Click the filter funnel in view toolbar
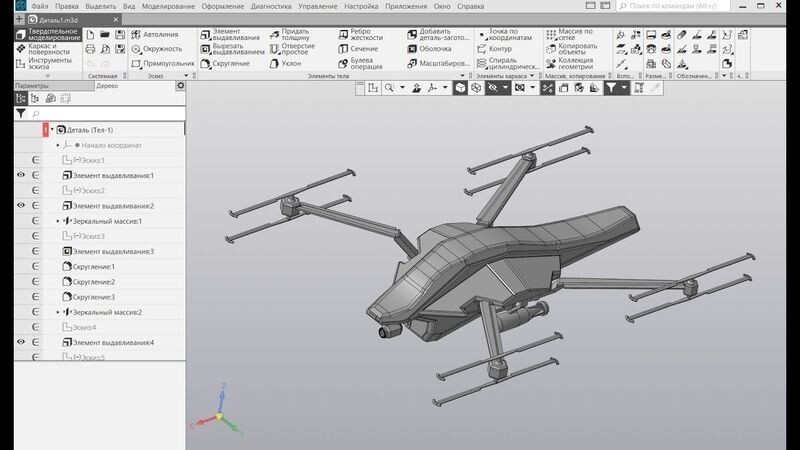This screenshot has height=450, width=800. pyautogui.click(x=610, y=88)
